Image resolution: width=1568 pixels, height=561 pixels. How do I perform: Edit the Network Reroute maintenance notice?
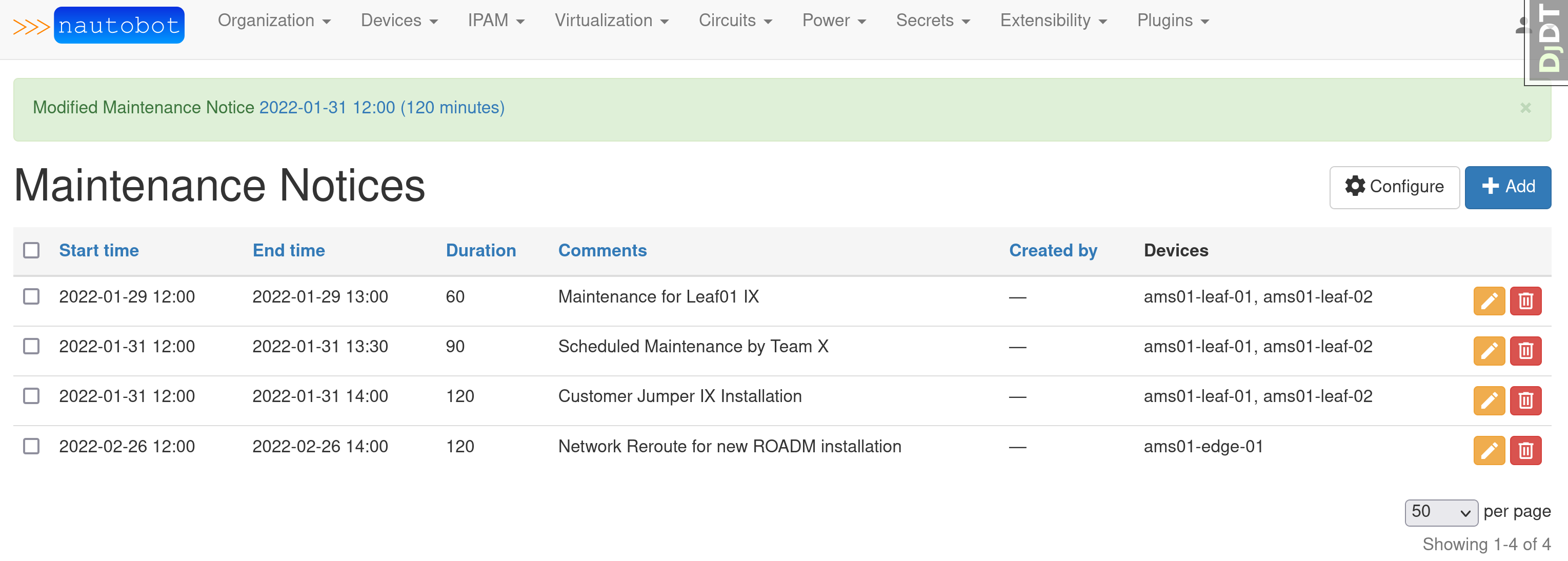tap(1490, 450)
